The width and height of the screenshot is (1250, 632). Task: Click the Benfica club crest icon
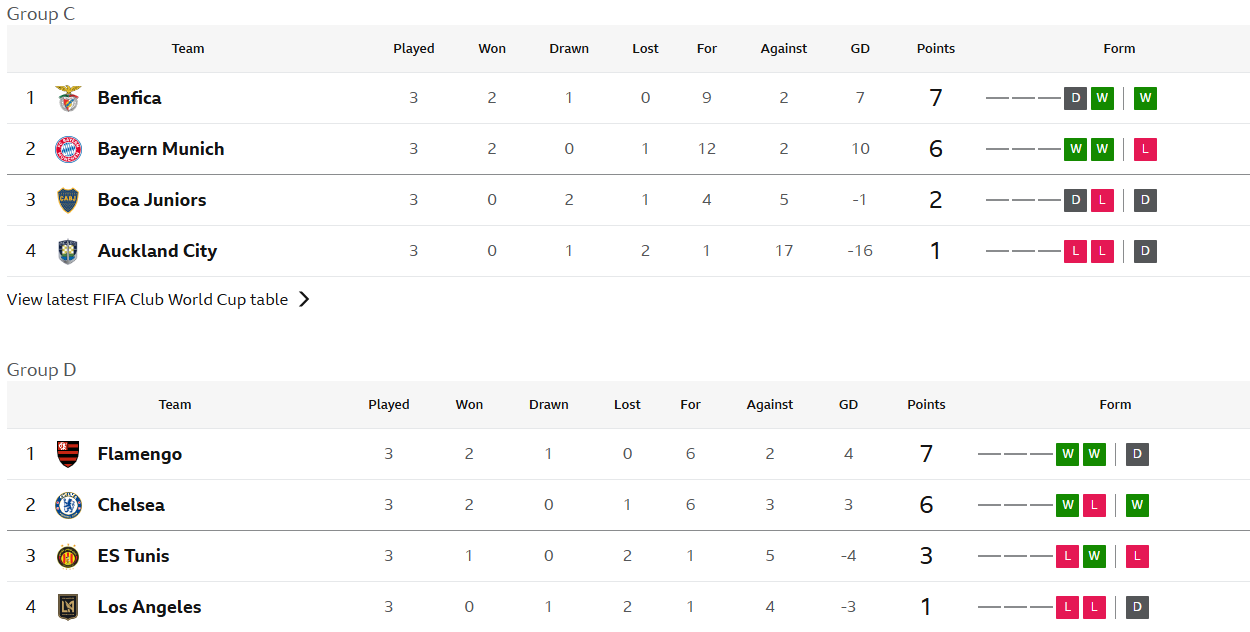68,98
